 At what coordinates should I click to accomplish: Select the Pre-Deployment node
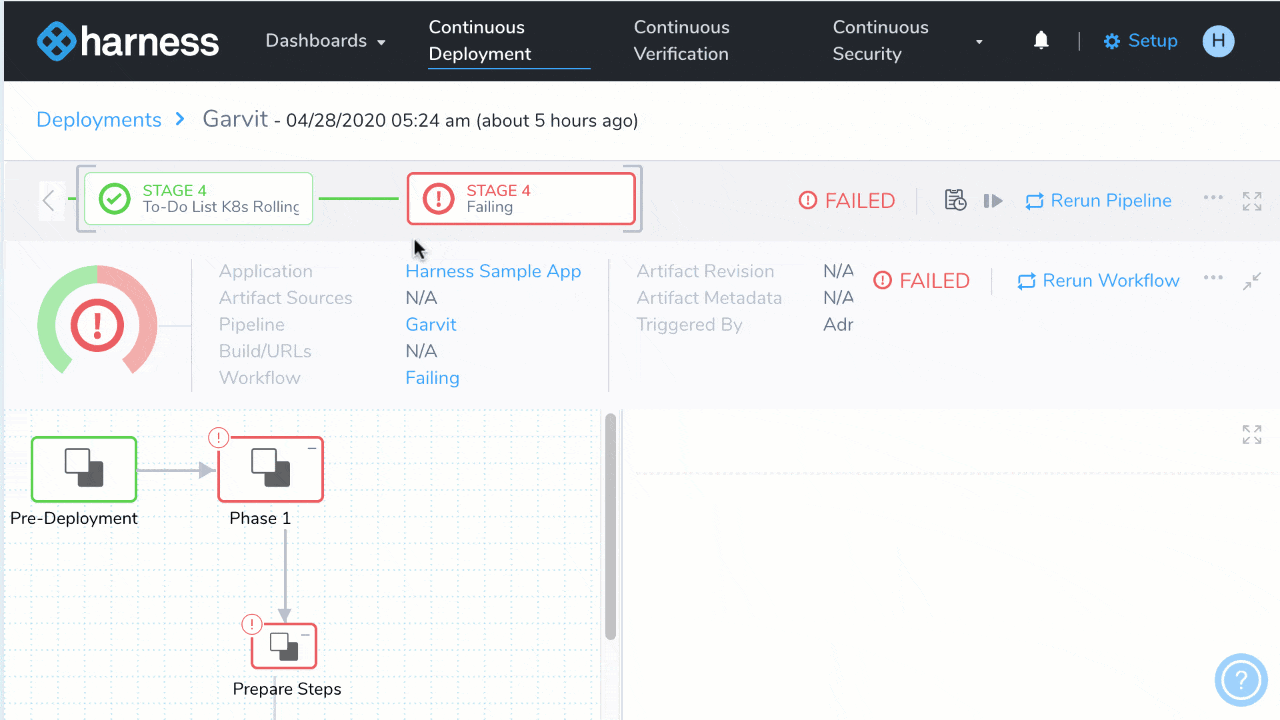(x=84, y=469)
